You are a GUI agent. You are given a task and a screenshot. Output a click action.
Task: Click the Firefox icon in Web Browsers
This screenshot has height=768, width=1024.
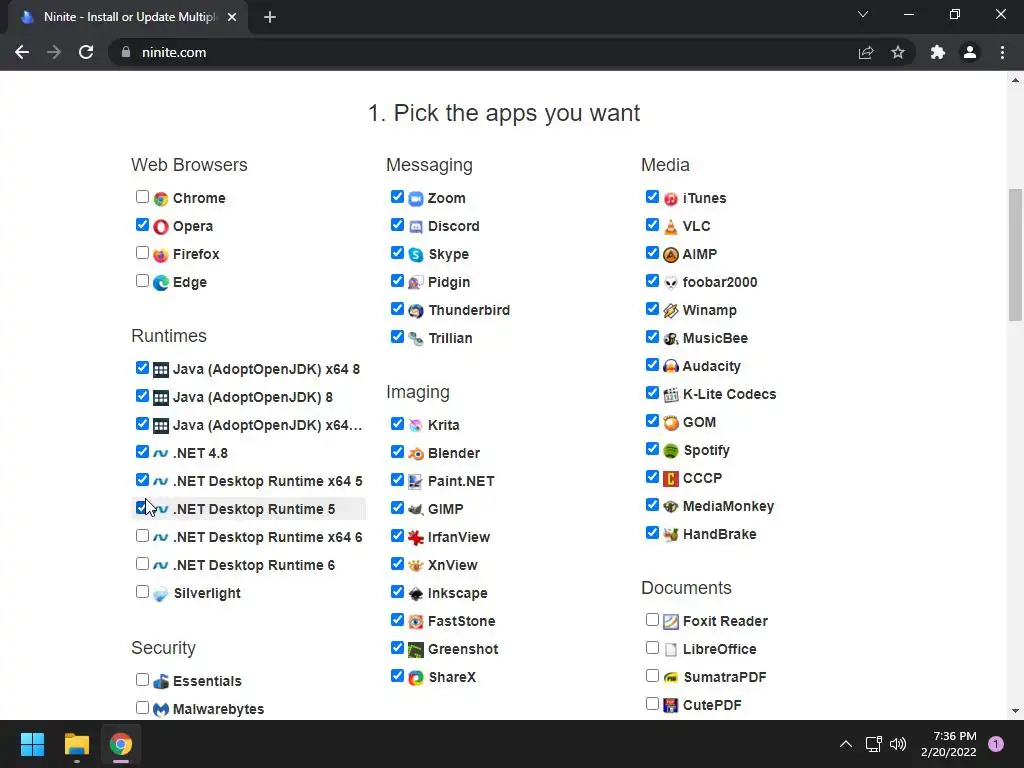point(161,255)
